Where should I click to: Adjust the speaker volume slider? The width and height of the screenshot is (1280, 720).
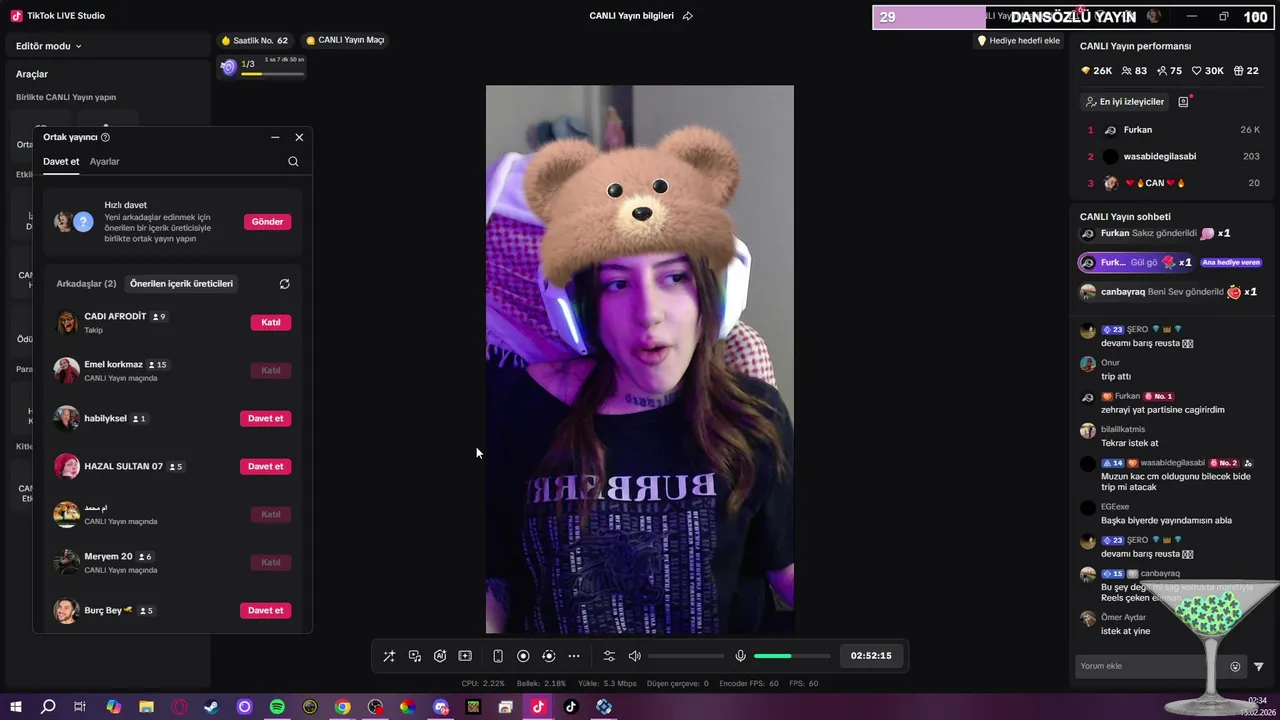pos(686,656)
